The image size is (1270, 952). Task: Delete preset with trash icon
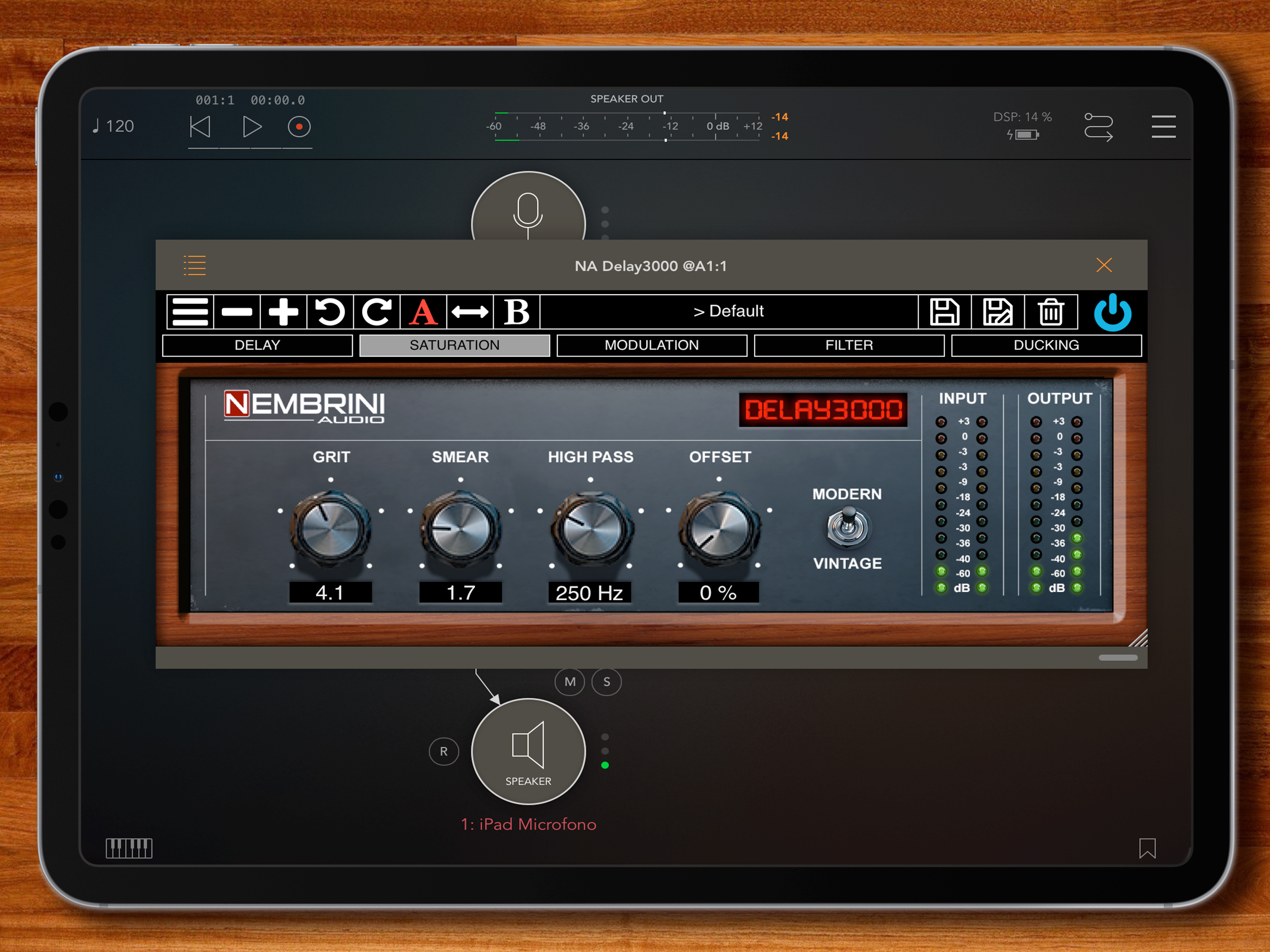1050,312
